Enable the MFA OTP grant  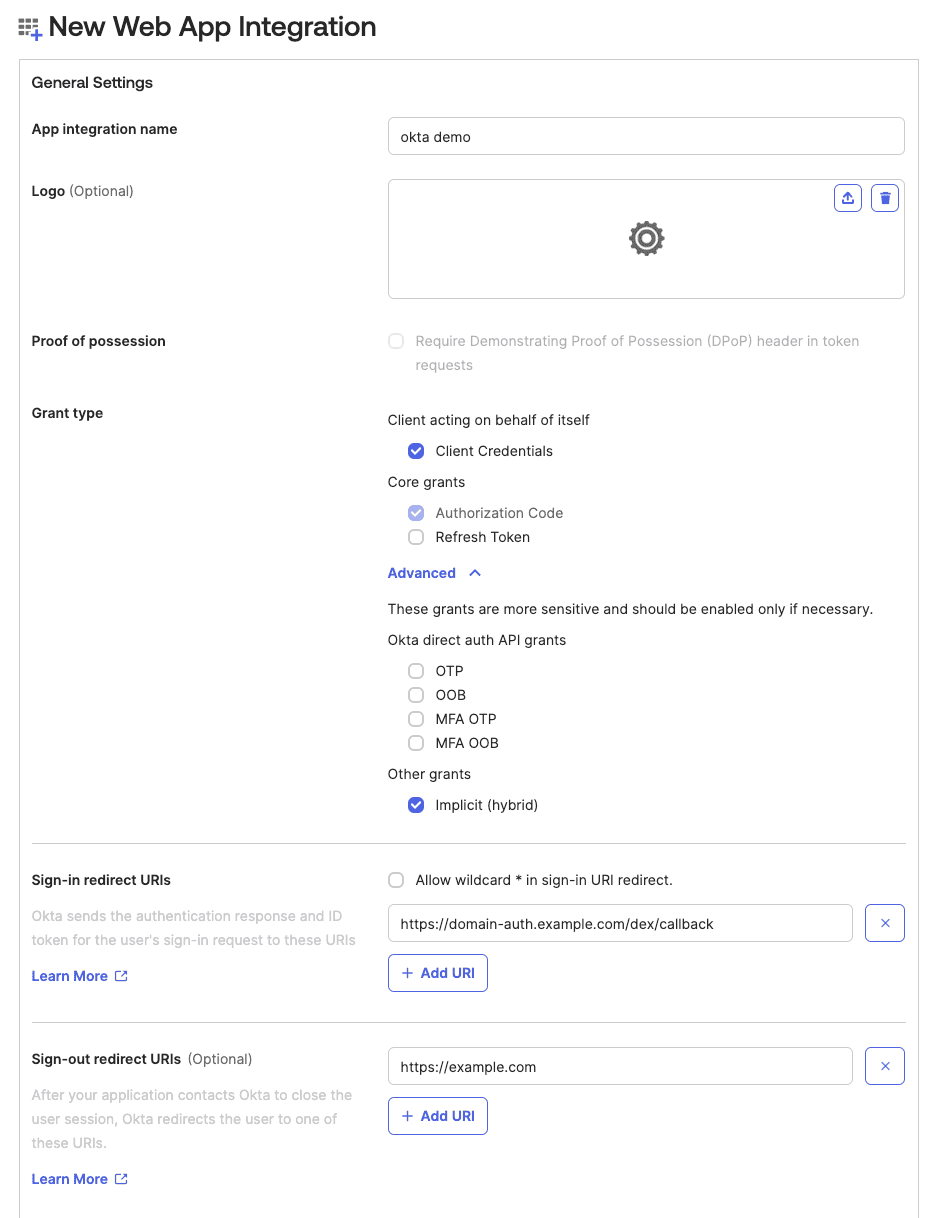coord(415,719)
